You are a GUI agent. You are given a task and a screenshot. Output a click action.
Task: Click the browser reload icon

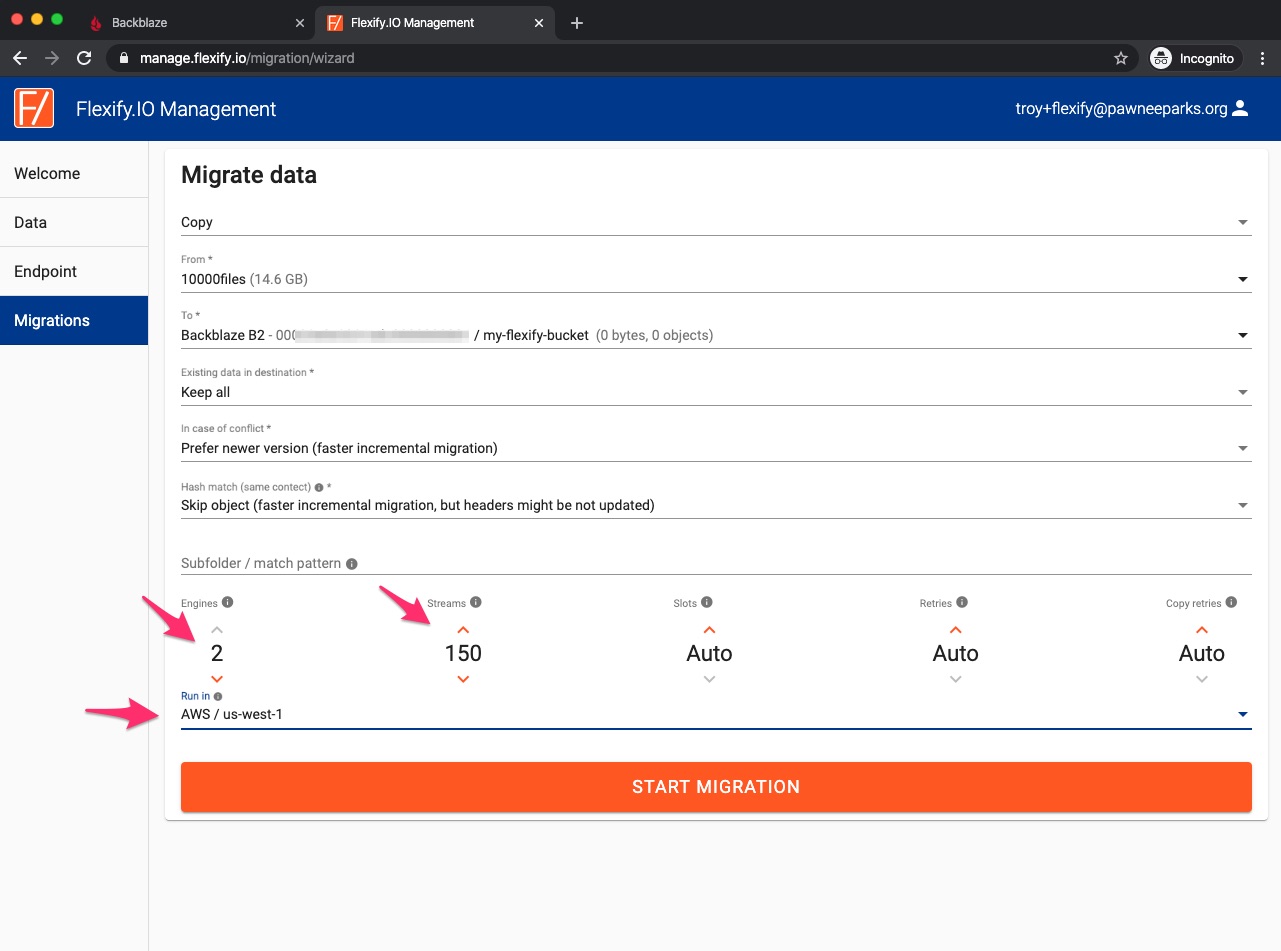pos(84,58)
